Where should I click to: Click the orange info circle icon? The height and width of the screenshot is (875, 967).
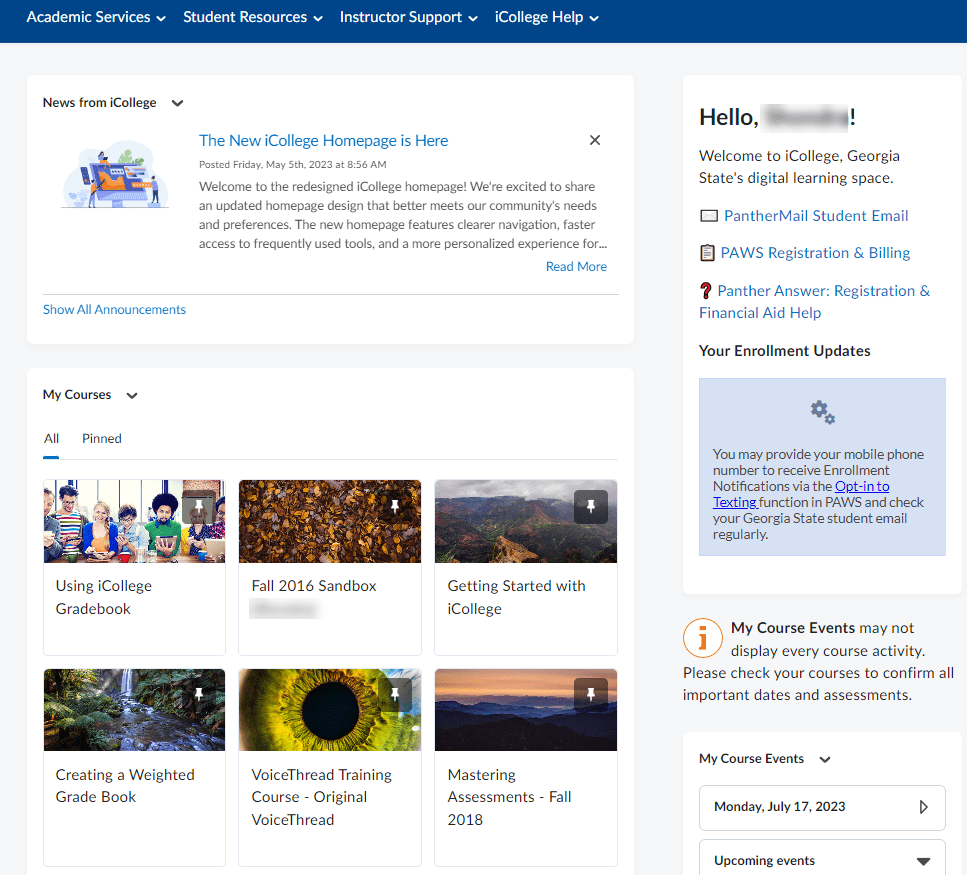coord(702,638)
